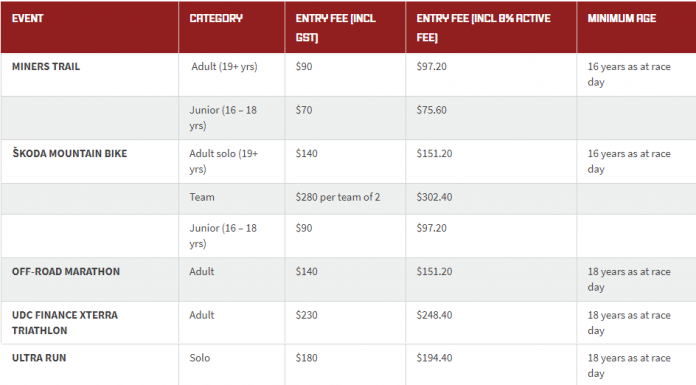
Task: Click the ULTRA RUN event name
Action: tap(39, 358)
